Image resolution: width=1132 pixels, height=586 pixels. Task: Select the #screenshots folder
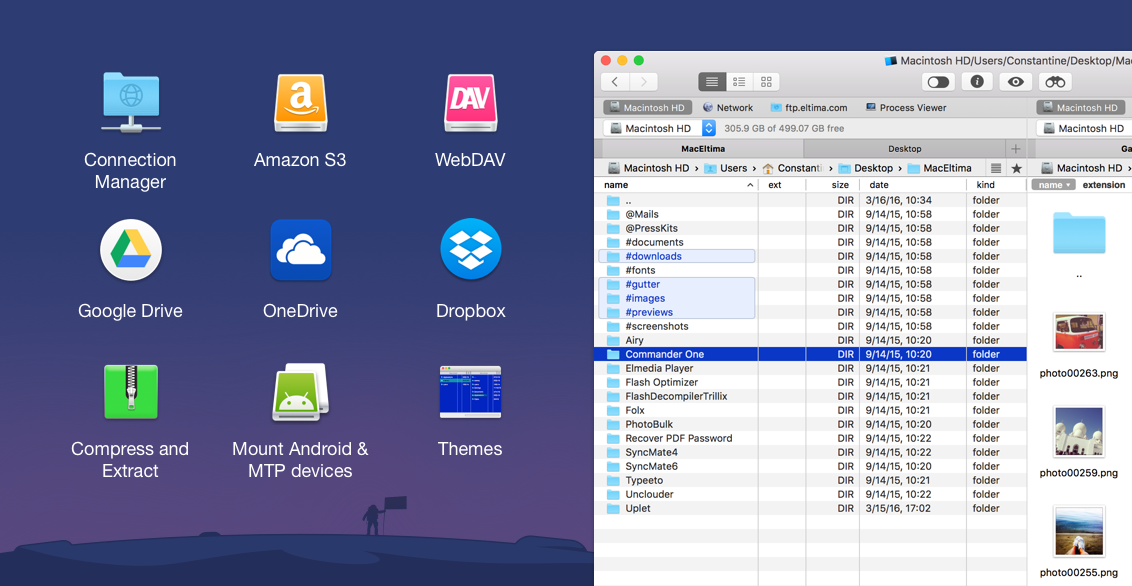coord(810,326)
